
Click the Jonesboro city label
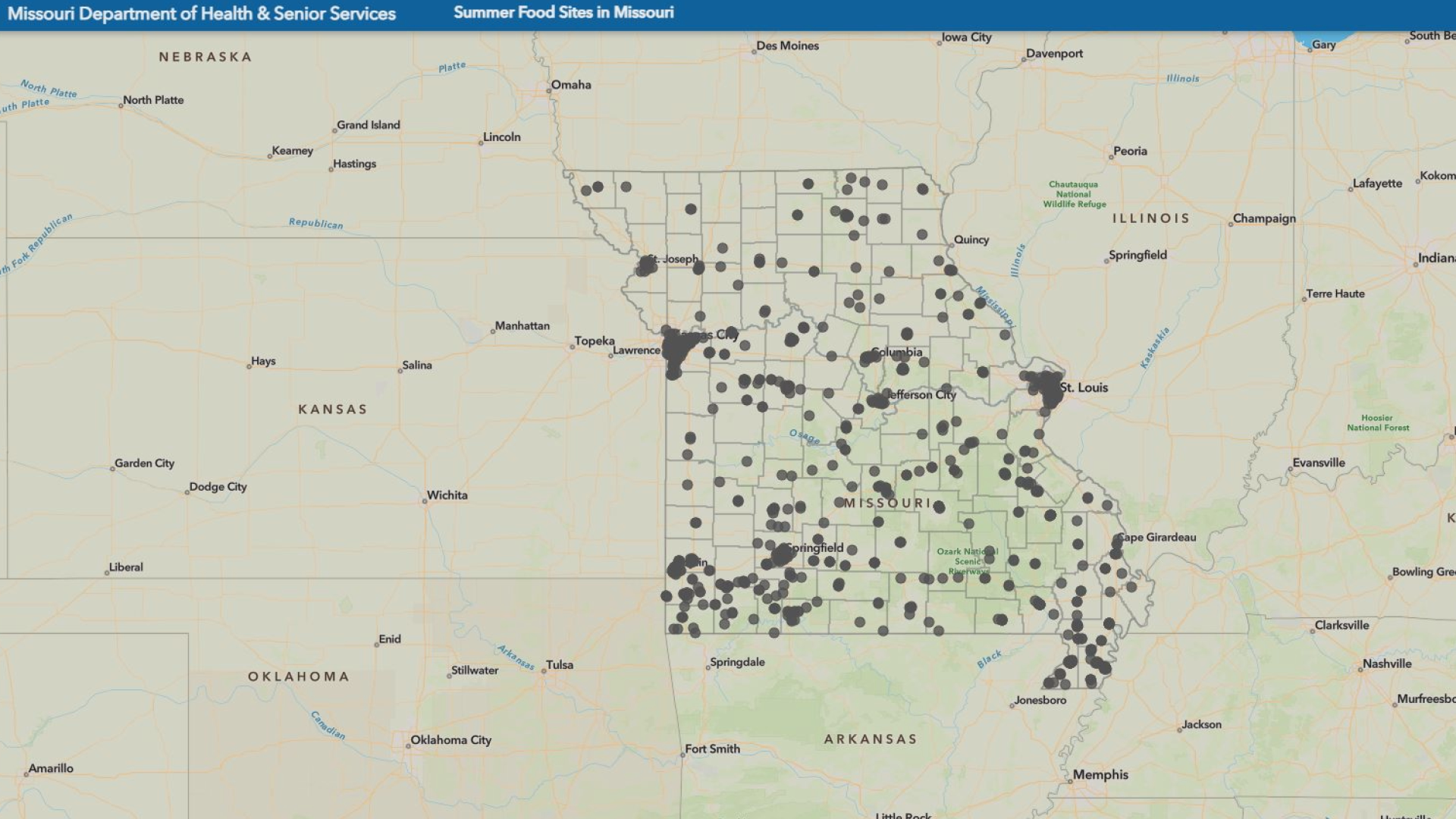click(x=1040, y=700)
